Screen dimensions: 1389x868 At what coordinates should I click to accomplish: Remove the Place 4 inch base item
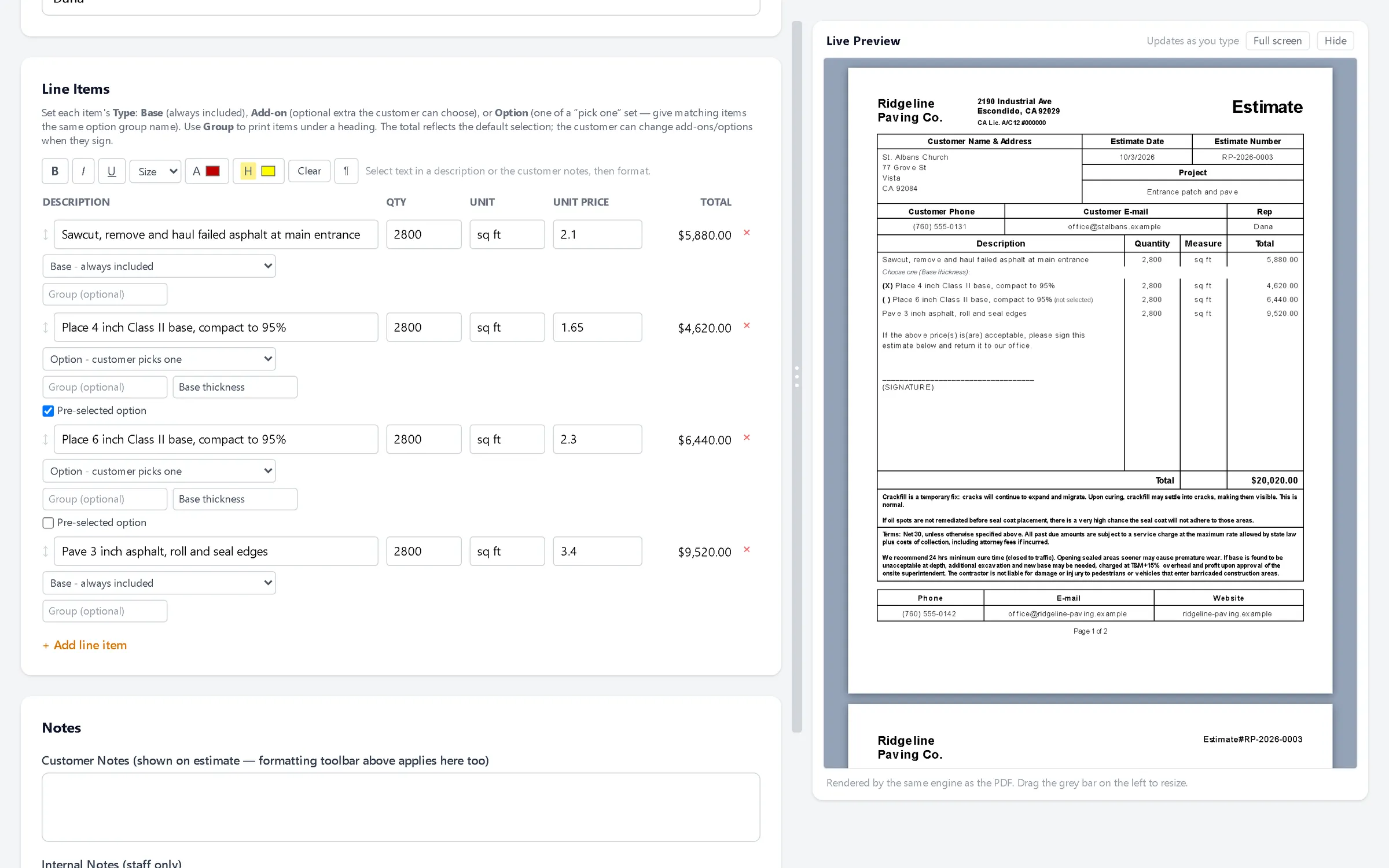click(x=747, y=326)
